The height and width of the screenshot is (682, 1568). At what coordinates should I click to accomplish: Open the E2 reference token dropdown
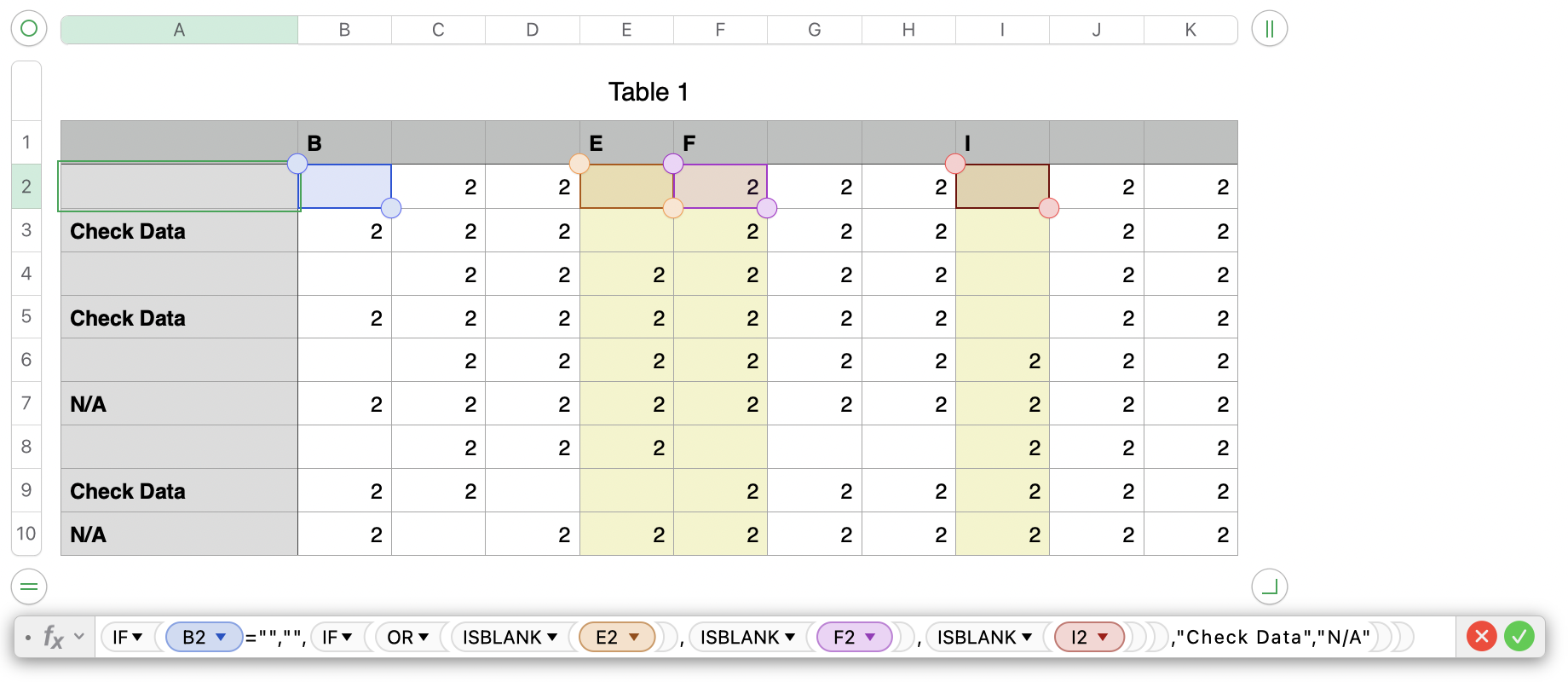point(634,637)
